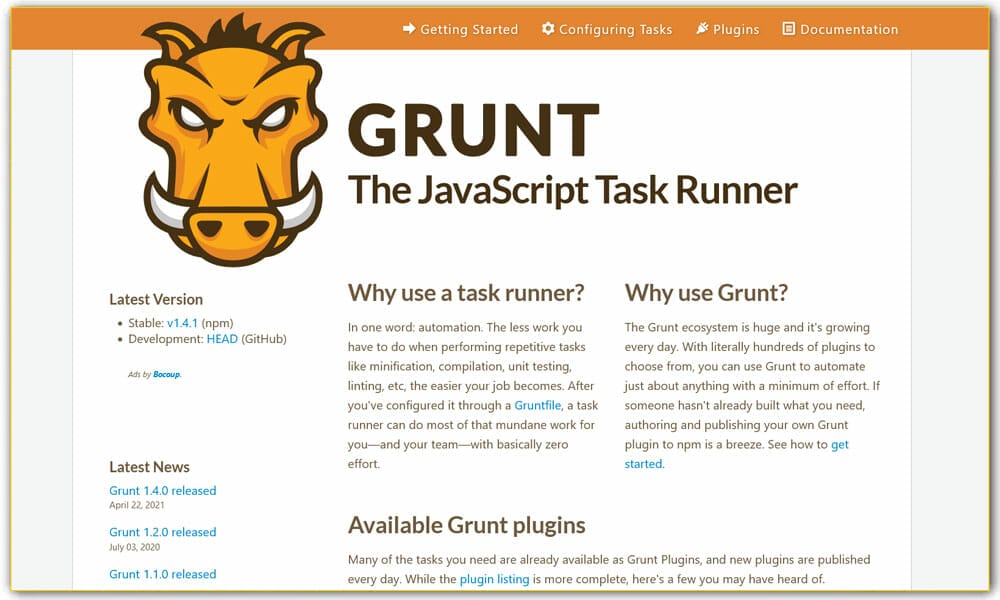The width and height of the screenshot is (1000, 600).
Task: Open the Grunt 1.4.0 released article
Action: point(163,490)
